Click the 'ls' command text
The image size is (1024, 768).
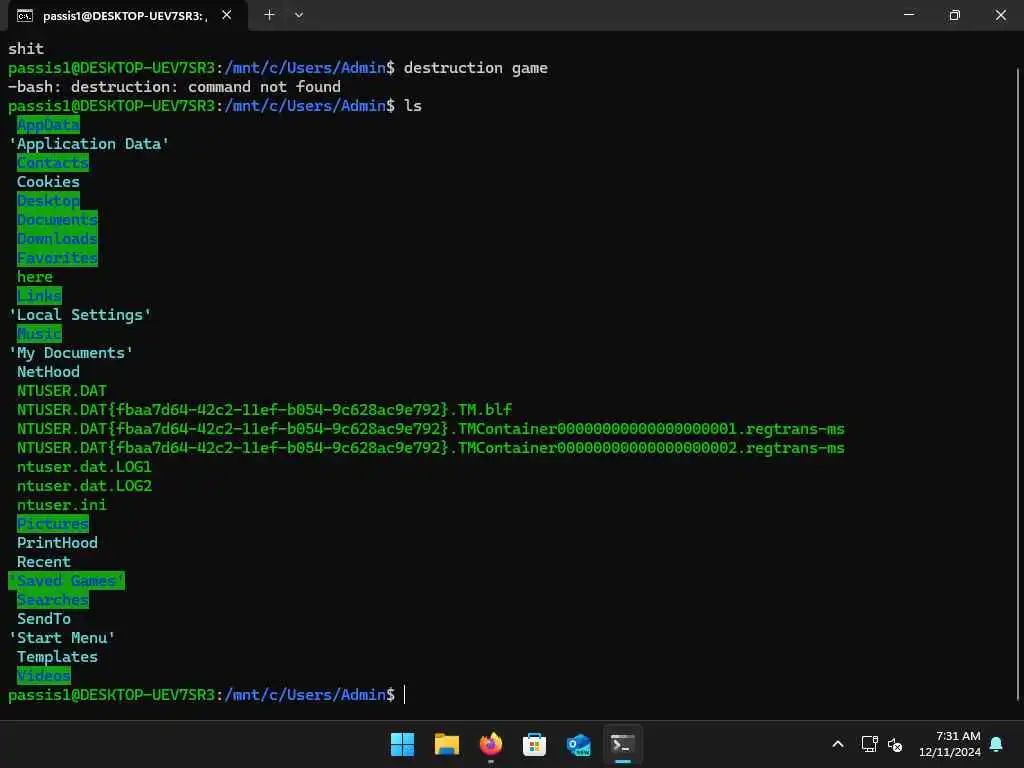[x=413, y=106]
